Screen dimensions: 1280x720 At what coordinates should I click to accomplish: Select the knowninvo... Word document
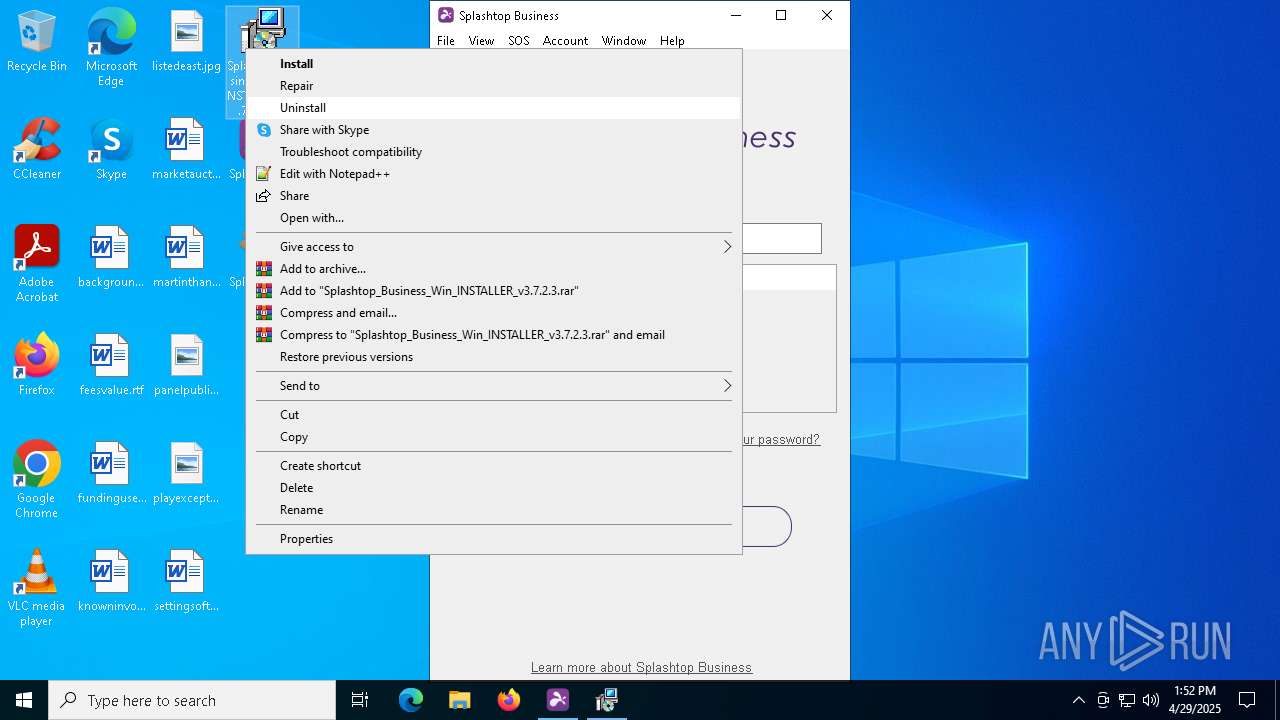tap(111, 582)
